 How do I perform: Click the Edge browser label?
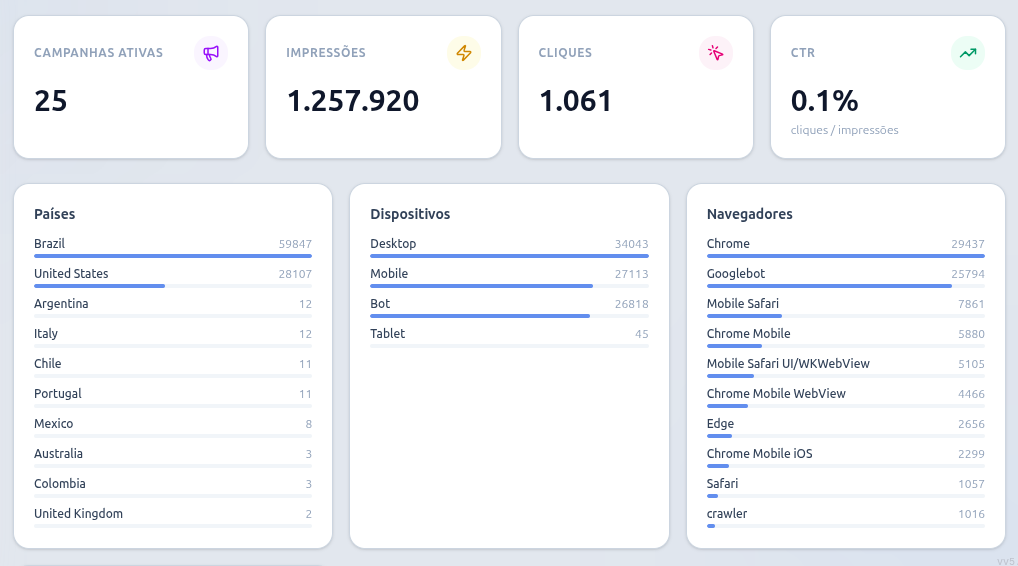pyautogui.click(x=721, y=424)
